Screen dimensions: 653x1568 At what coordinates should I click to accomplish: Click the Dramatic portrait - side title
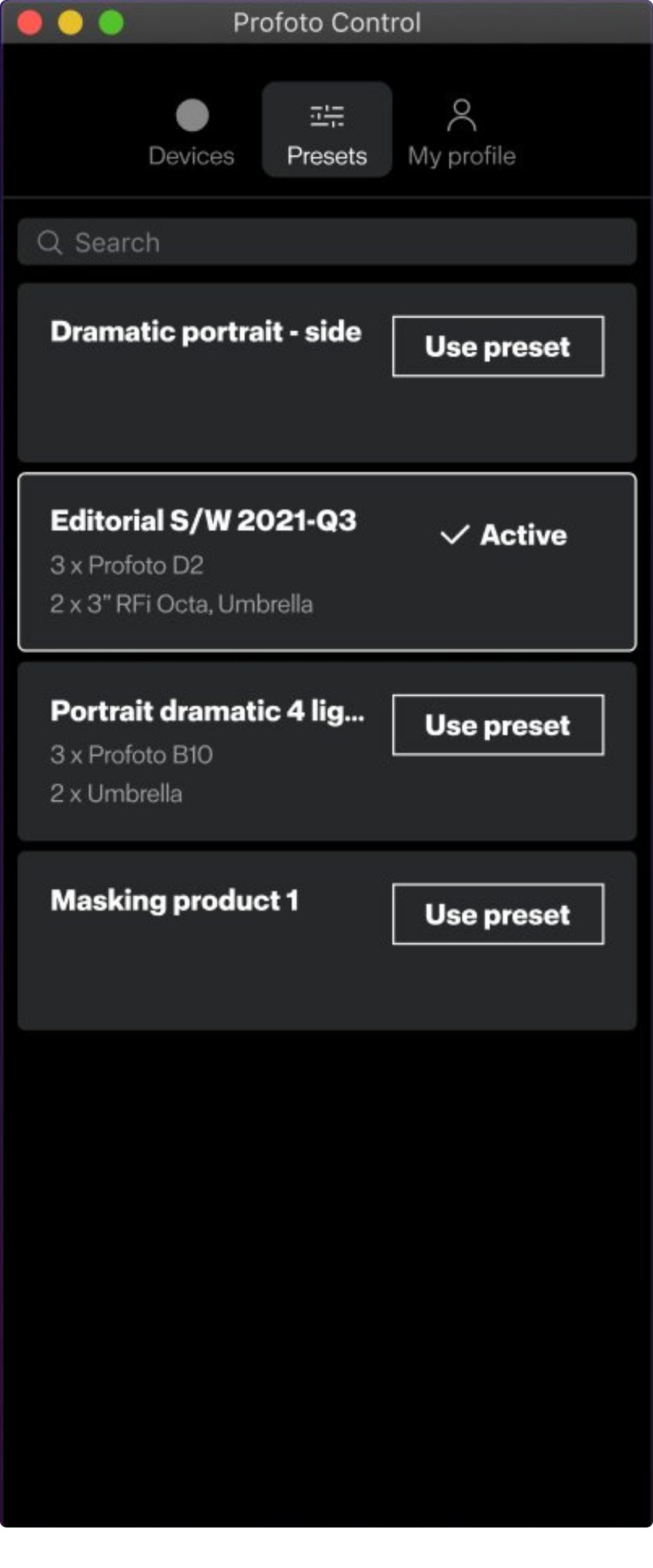click(x=206, y=332)
